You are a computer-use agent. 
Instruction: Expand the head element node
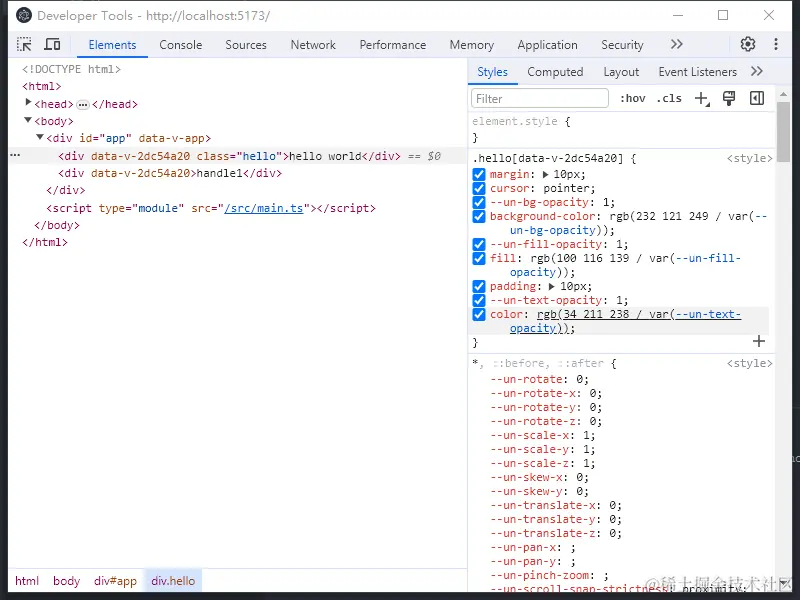click(29, 103)
